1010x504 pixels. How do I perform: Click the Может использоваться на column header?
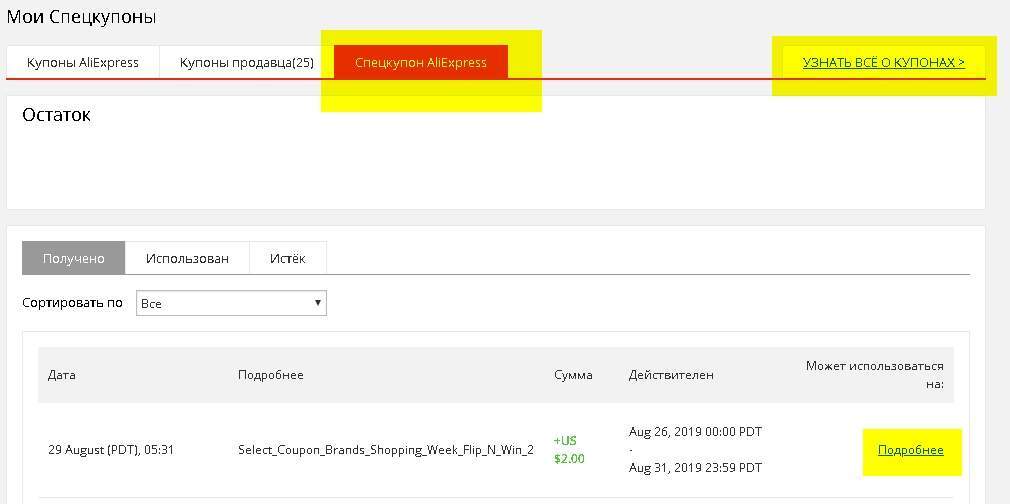click(874, 375)
